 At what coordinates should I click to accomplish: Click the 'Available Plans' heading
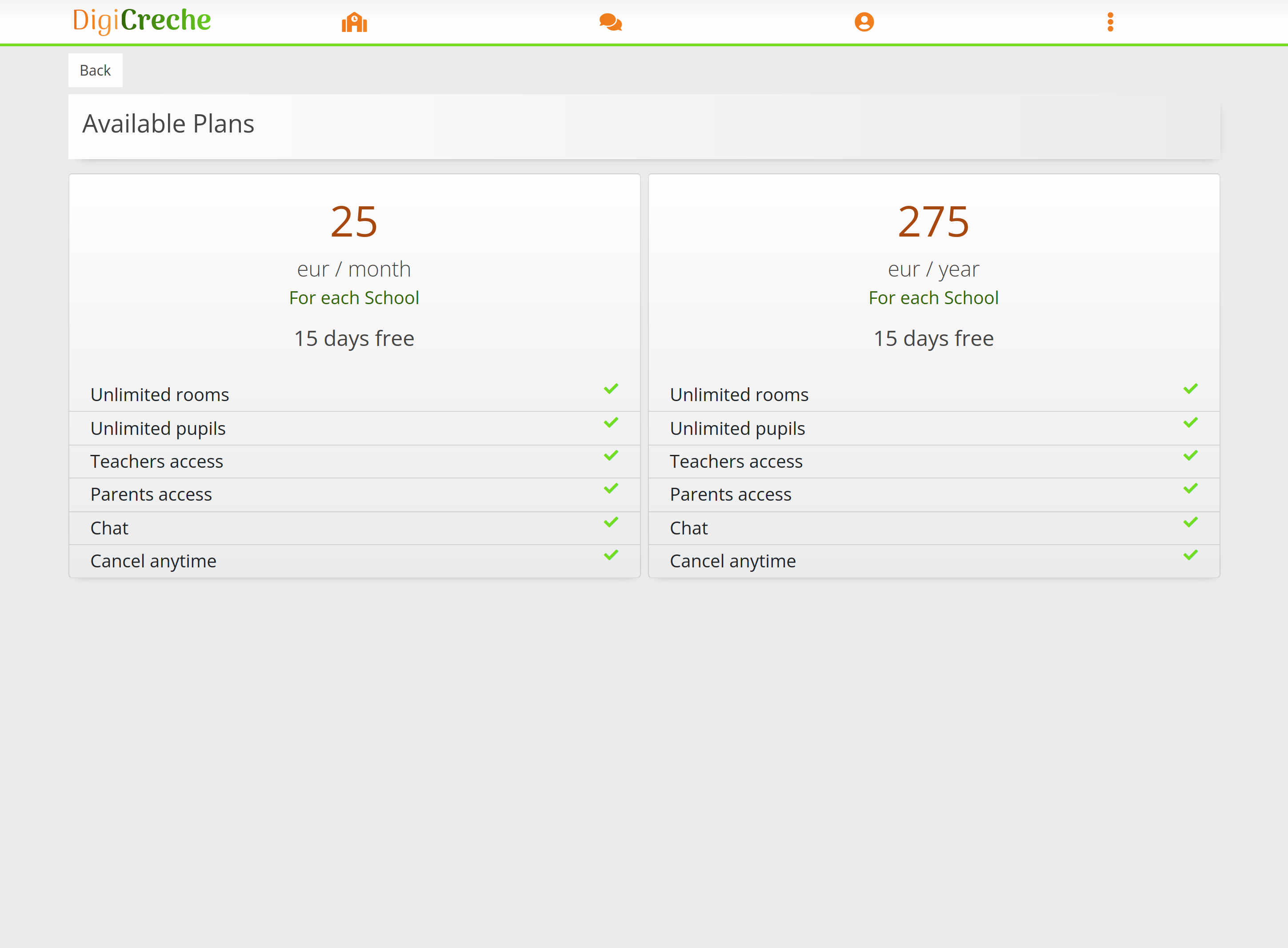click(x=168, y=124)
